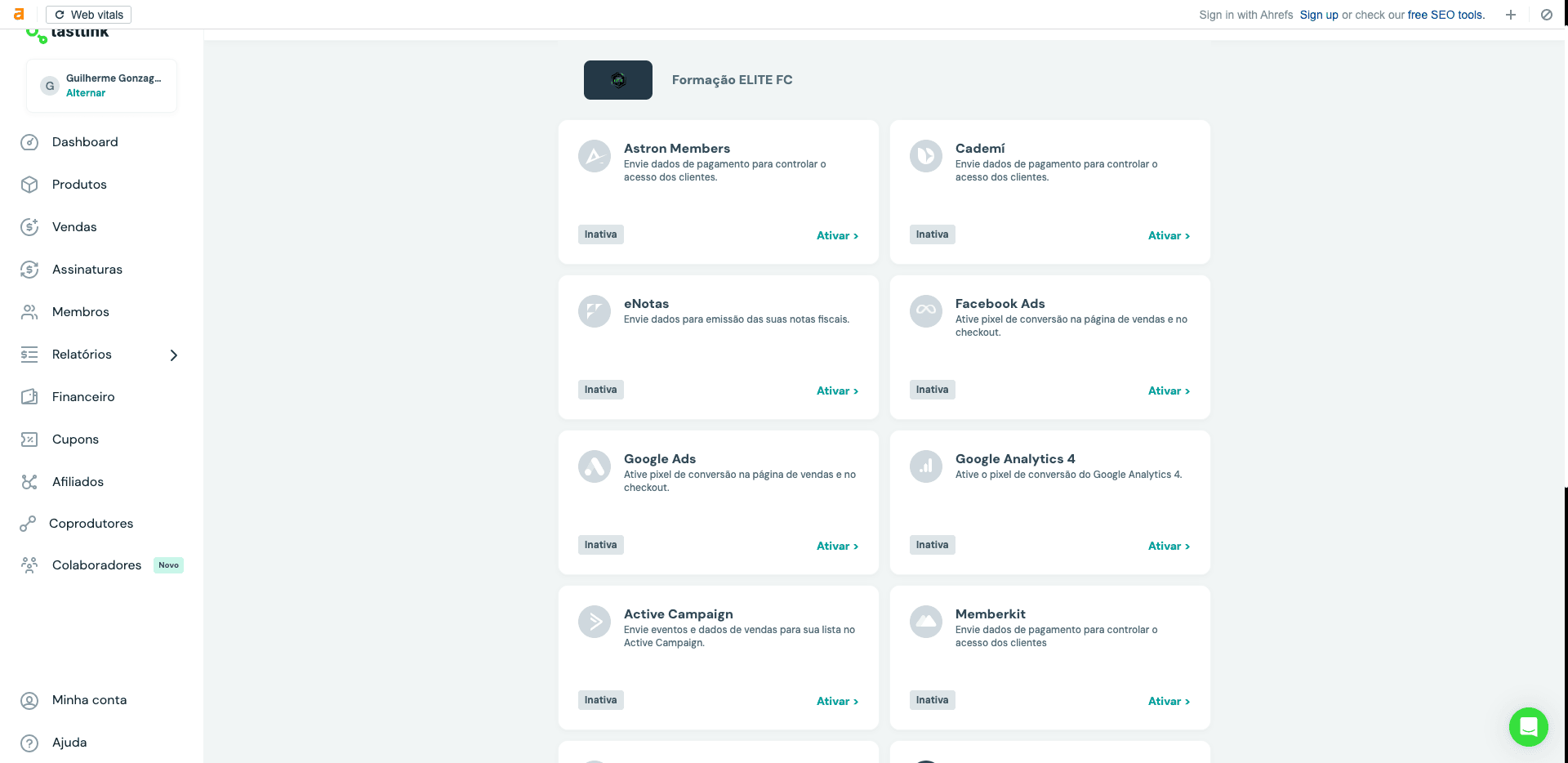Click the Novo badge next to Colaboradores
Screen dimensions: 1568x763
(168, 565)
